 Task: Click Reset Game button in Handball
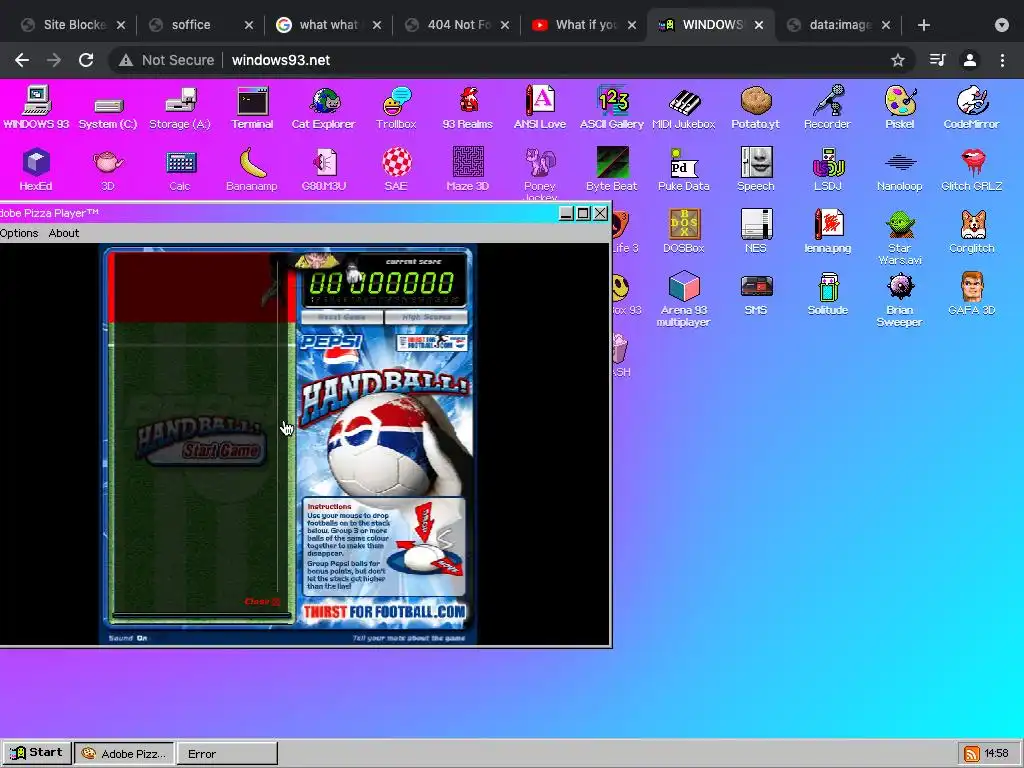342,317
